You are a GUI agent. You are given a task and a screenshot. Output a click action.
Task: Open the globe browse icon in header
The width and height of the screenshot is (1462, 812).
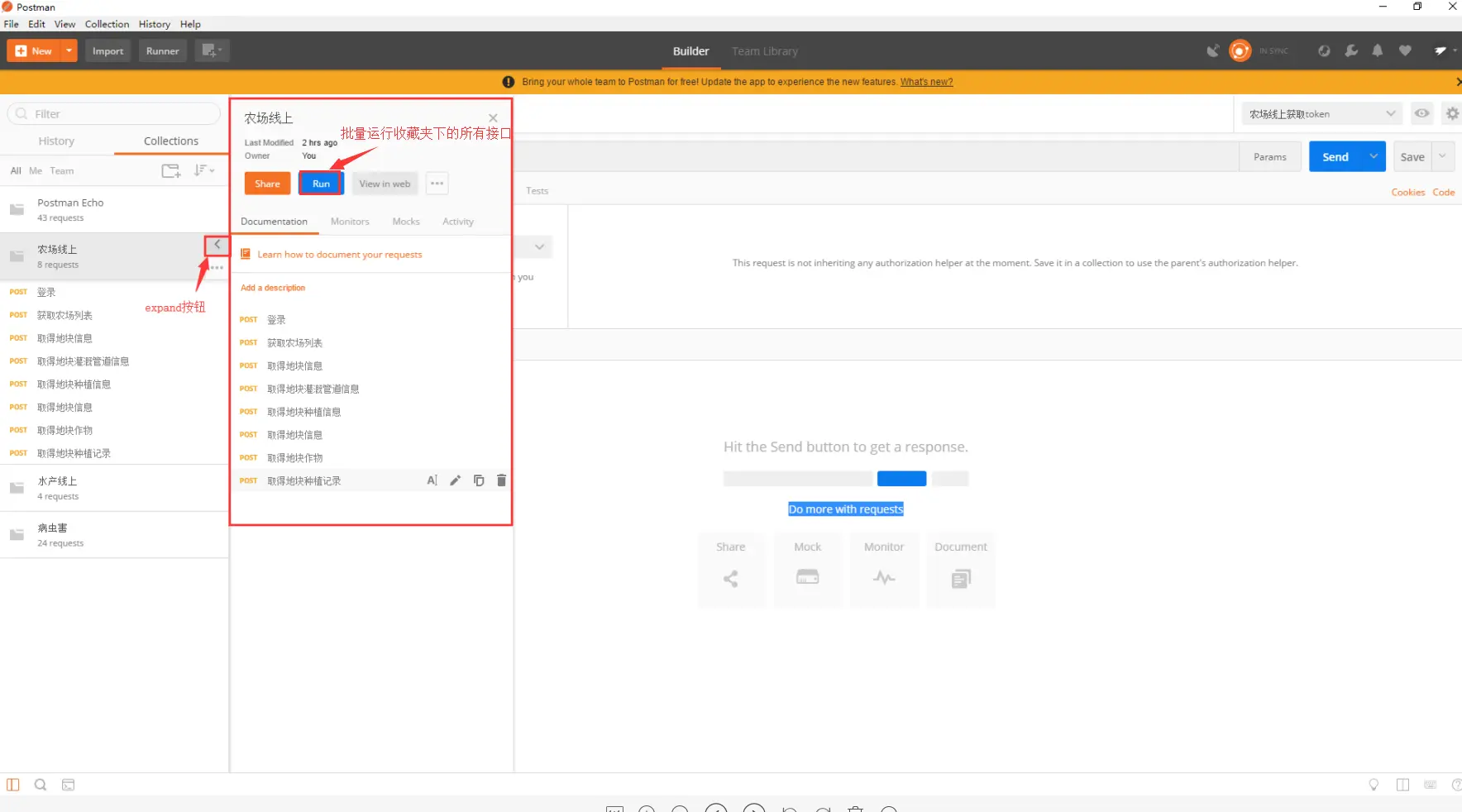tap(1324, 51)
